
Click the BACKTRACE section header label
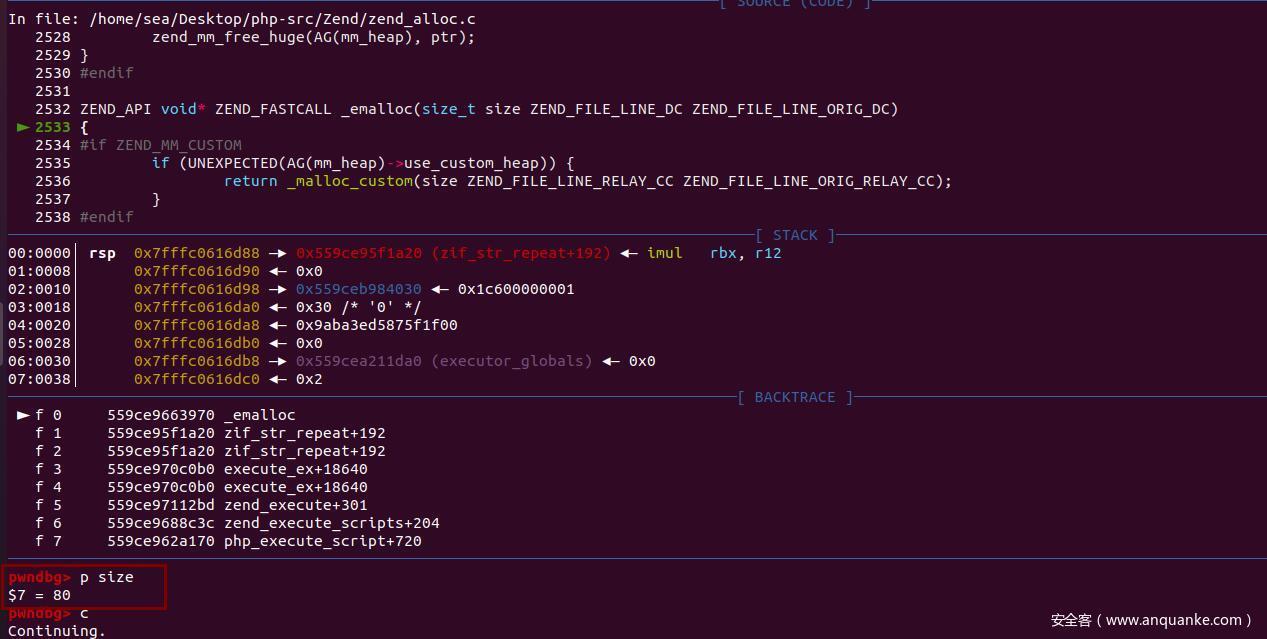click(x=795, y=397)
